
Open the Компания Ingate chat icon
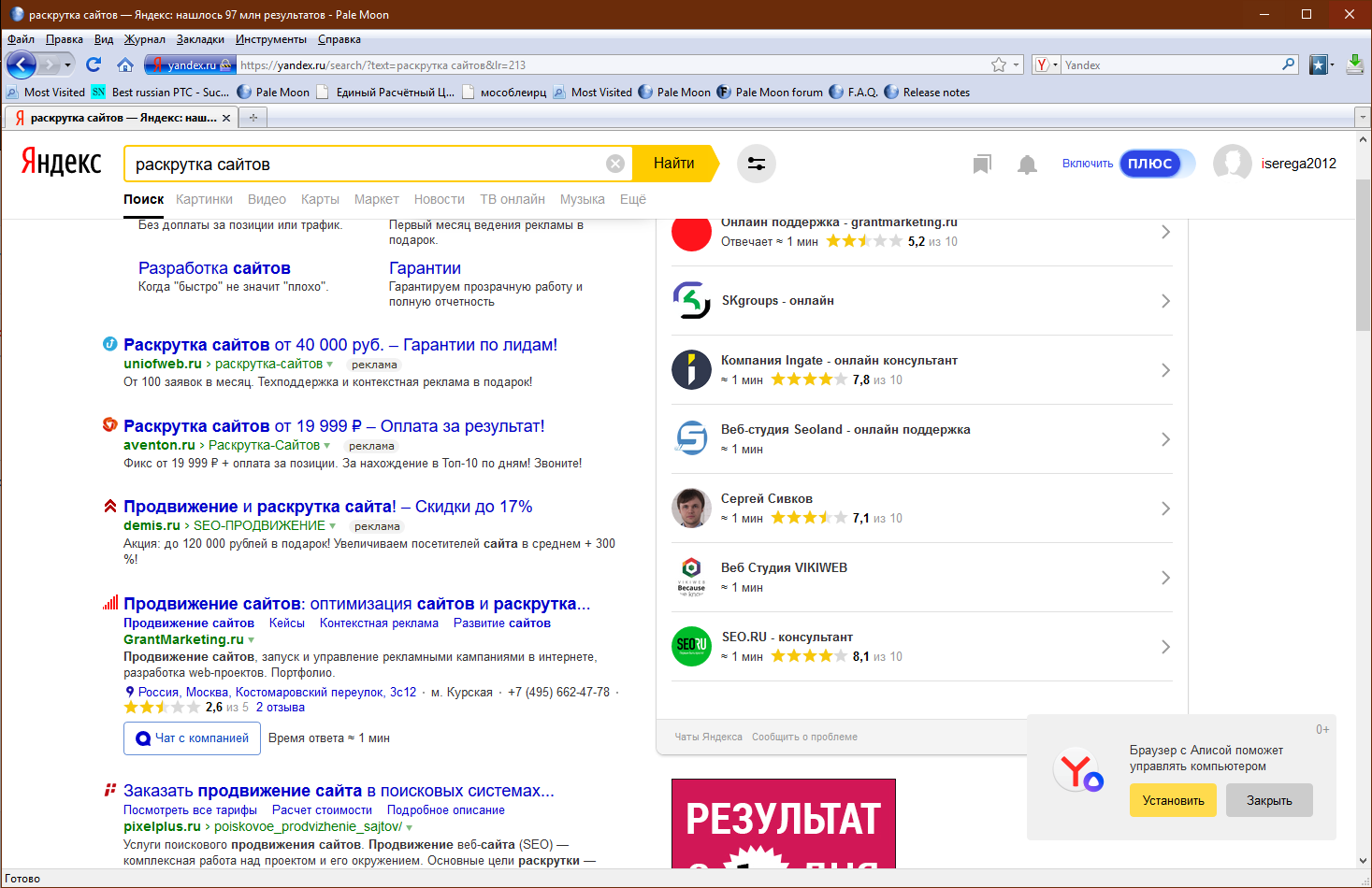click(x=691, y=369)
